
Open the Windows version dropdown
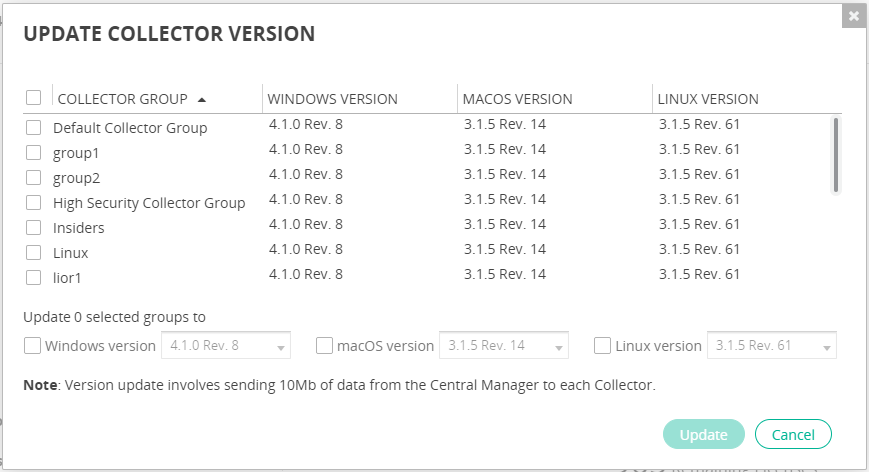click(226, 346)
